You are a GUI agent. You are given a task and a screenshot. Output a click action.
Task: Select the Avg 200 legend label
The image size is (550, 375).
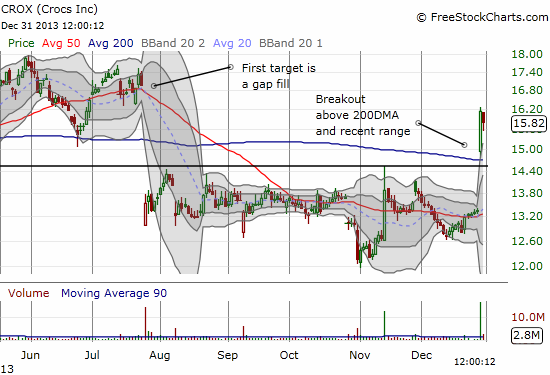pyautogui.click(x=110, y=43)
